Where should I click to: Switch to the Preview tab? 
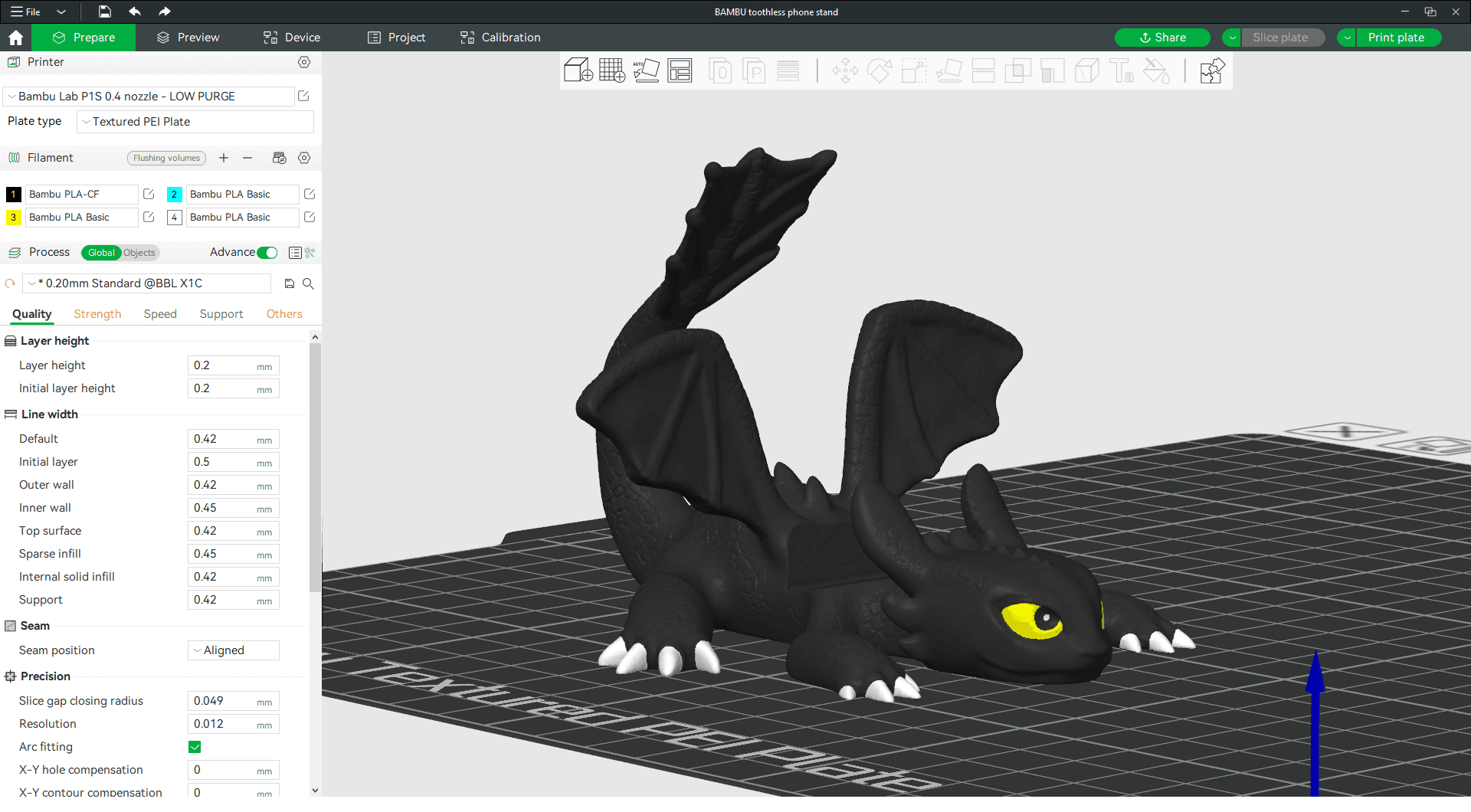coord(188,38)
